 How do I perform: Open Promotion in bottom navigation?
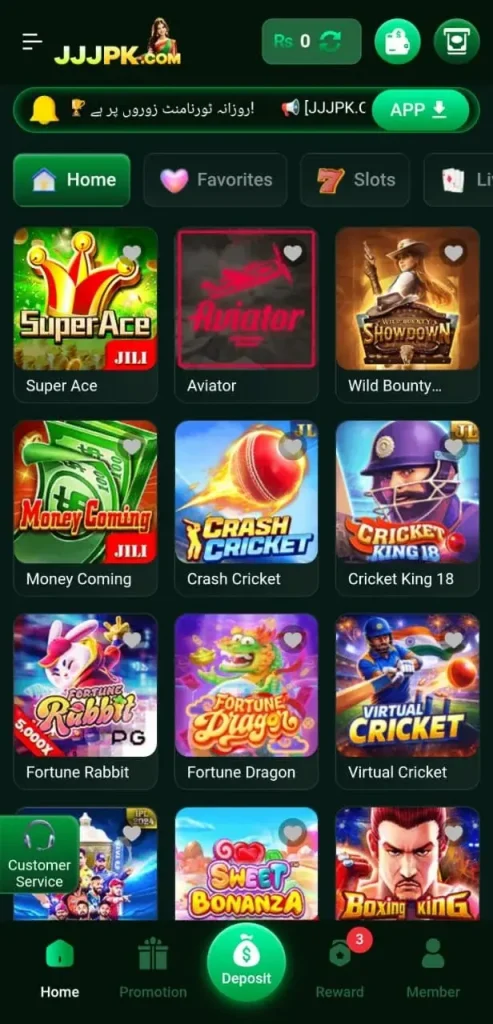[x=153, y=967]
